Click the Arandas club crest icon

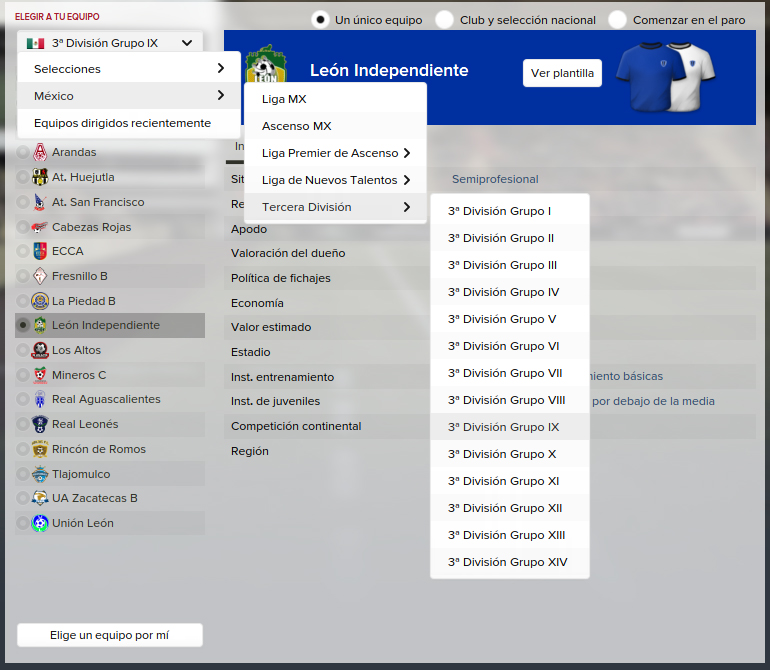click(x=40, y=152)
